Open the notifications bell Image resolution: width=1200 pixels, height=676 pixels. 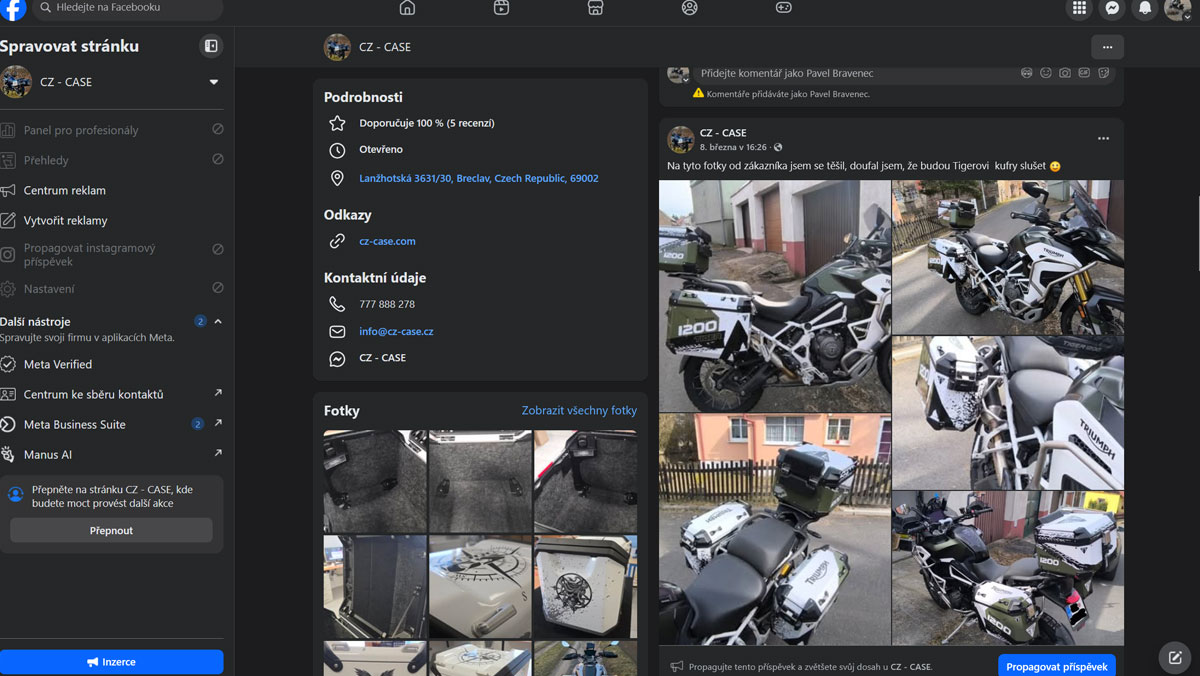pos(1145,8)
